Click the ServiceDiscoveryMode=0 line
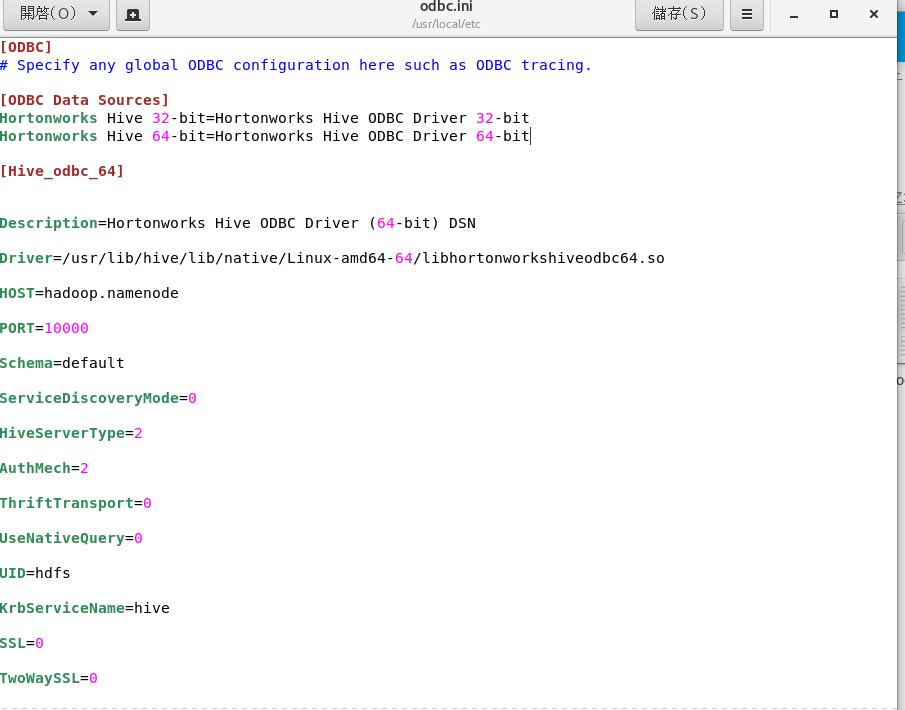The image size is (905, 710). click(x=98, y=398)
